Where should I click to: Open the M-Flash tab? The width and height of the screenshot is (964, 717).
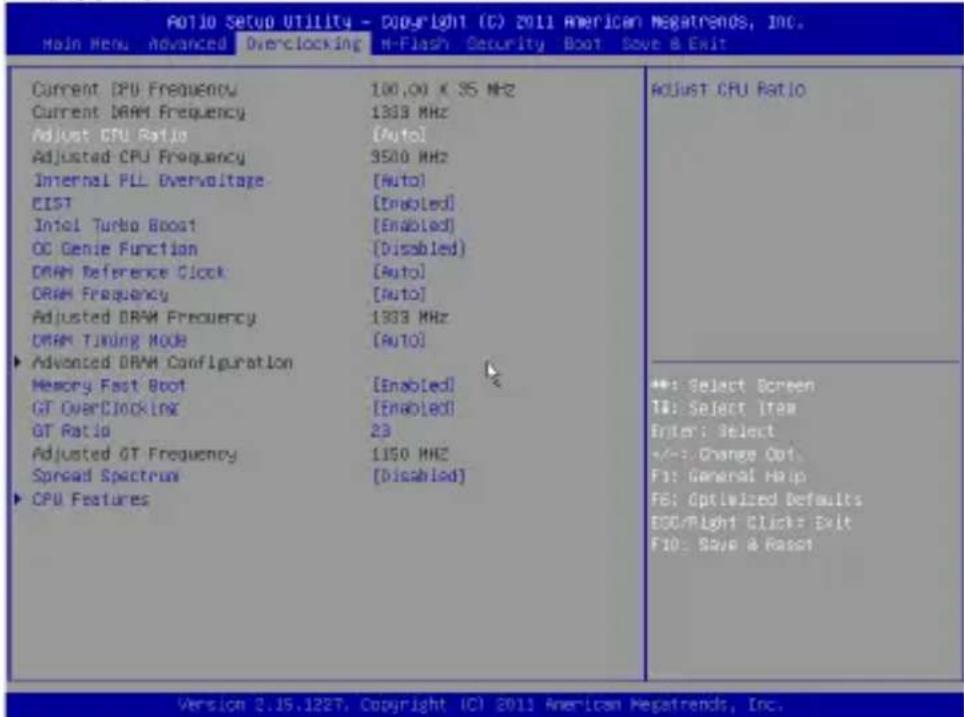click(414, 44)
